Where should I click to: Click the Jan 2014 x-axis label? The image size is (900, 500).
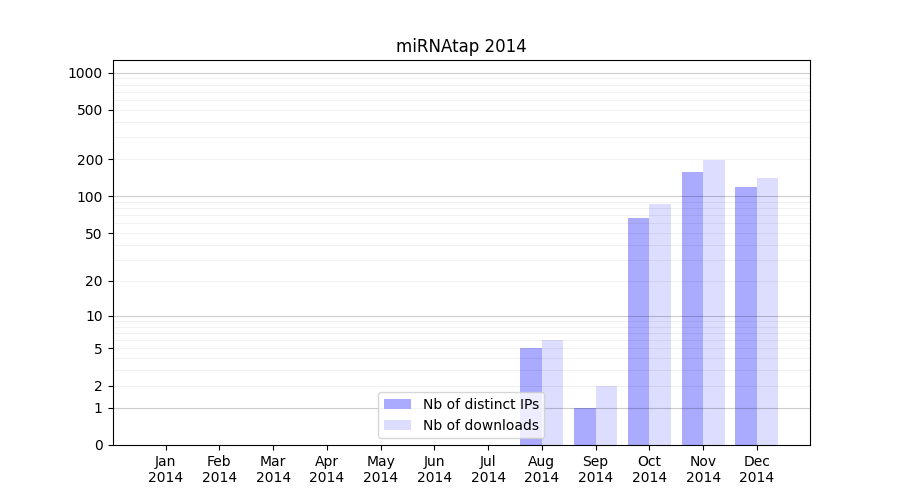(x=166, y=469)
